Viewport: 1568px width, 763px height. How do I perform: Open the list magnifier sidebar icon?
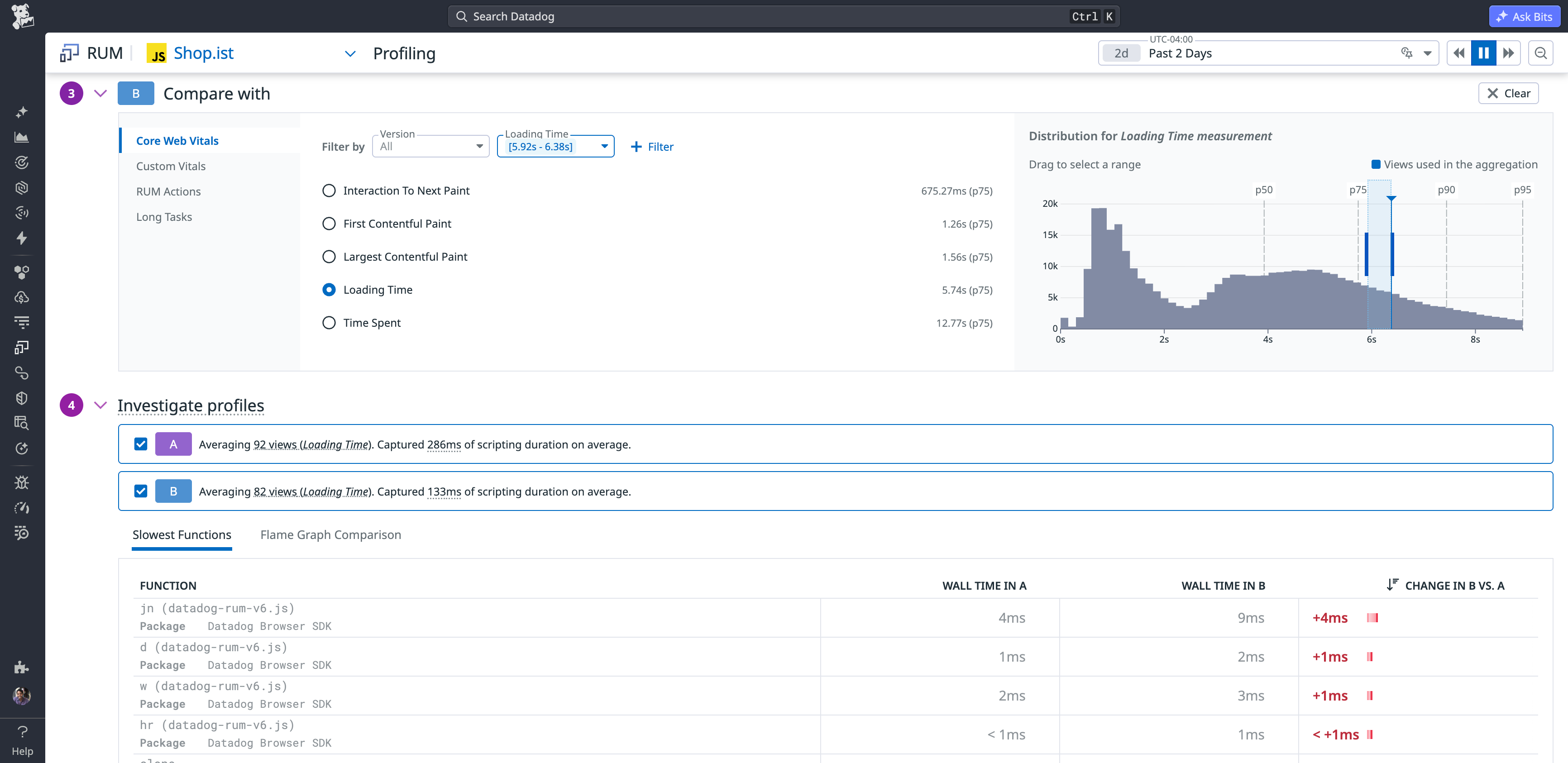point(22,533)
